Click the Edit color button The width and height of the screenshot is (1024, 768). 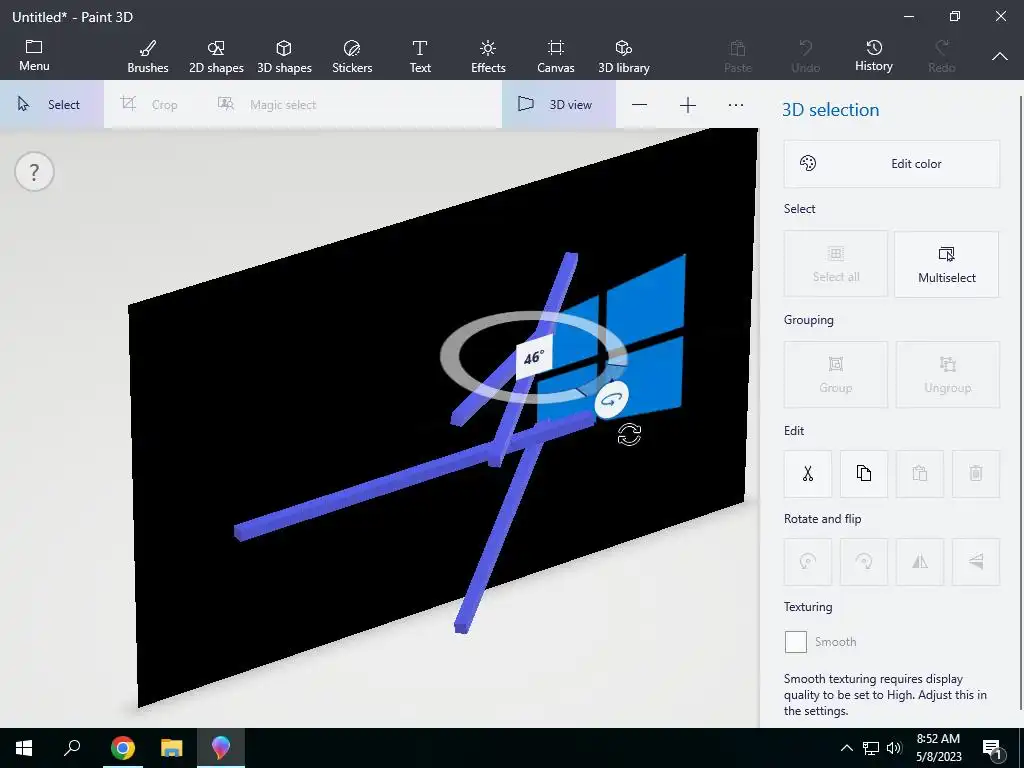tap(891, 164)
